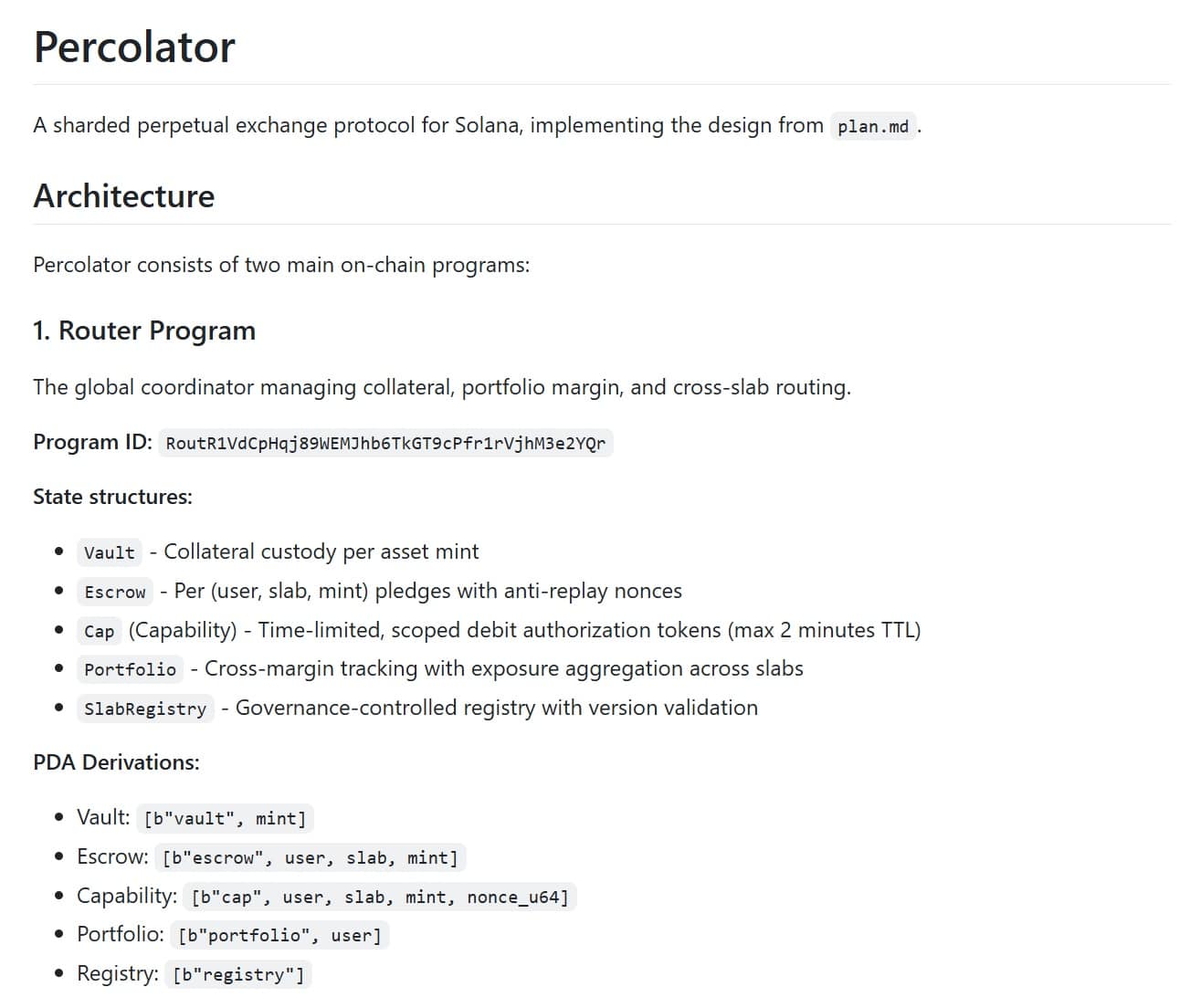Click the SlabRegistry code tag
The image size is (1190, 1008).
145,709
